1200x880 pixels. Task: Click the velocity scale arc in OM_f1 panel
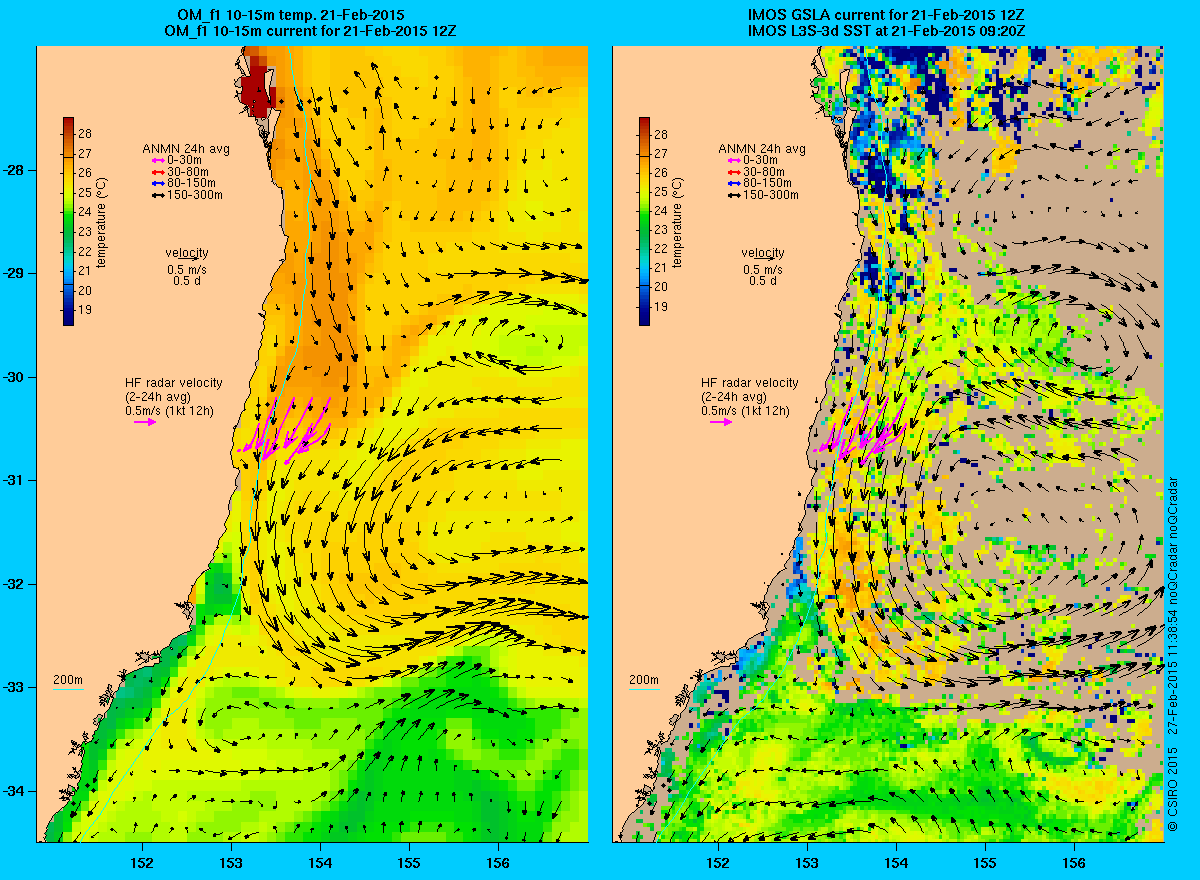click(188, 260)
